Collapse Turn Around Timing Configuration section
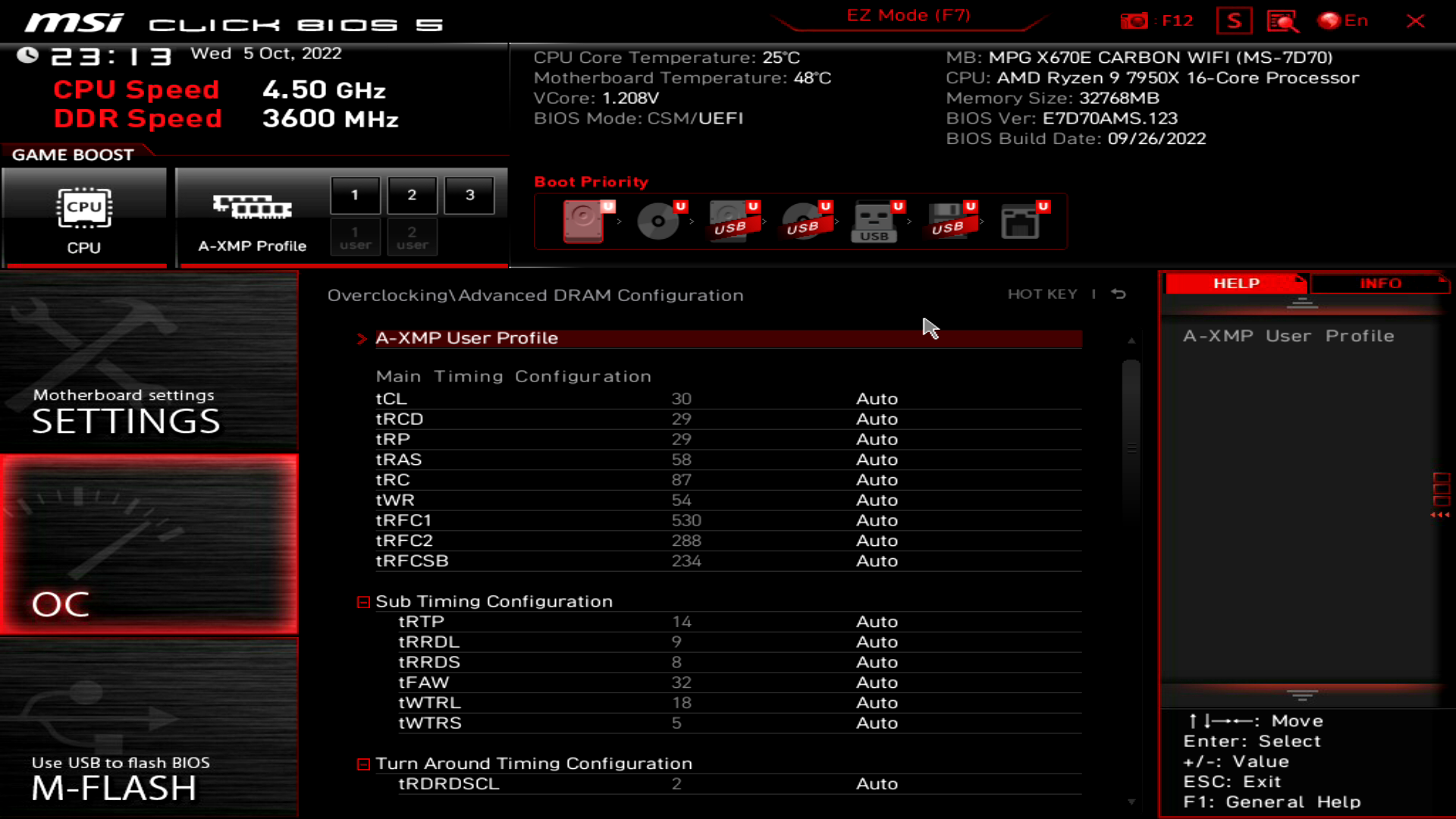The height and width of the screenshot is (819, 1456). 363,764
